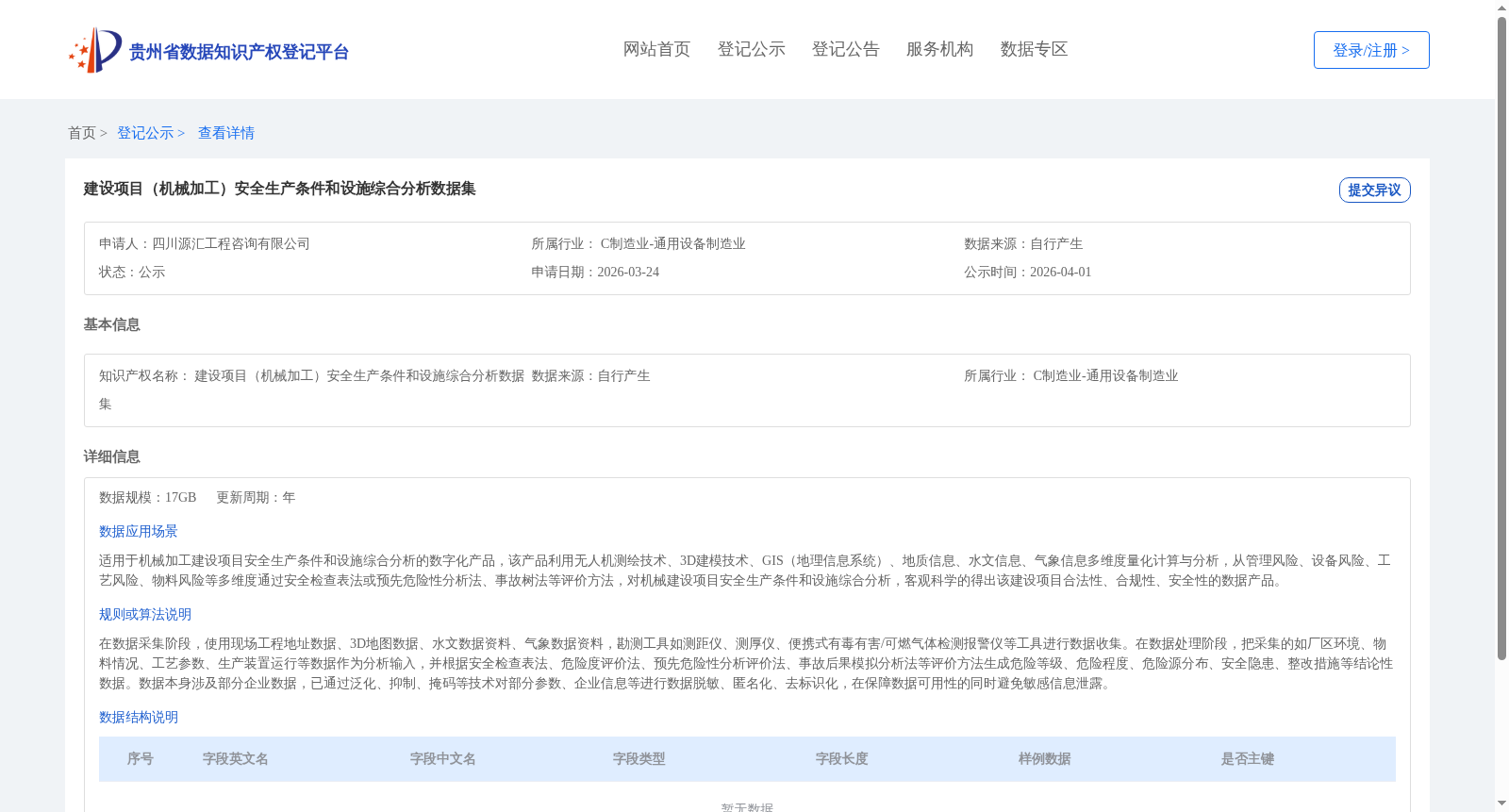Image resolution: width=1509 pixels, height=812 pixels.
Task: Open 数据专区 navigation item
Action: 1034,49
